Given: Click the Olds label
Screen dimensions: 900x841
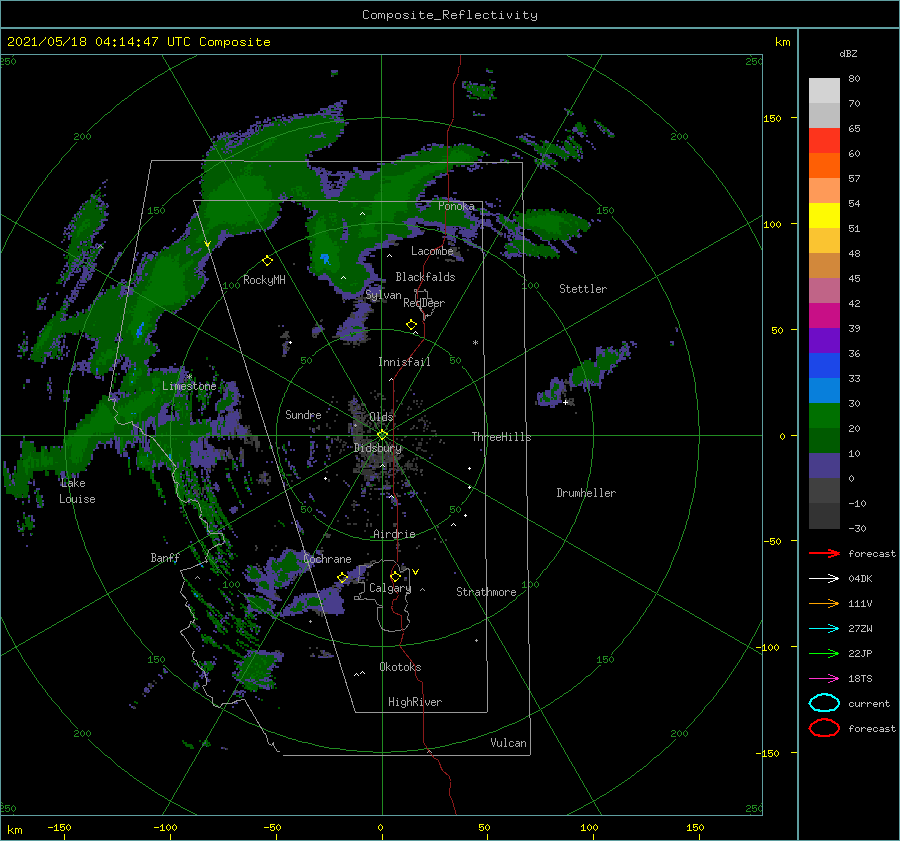Looking at the screenshot, I should 381,417.
